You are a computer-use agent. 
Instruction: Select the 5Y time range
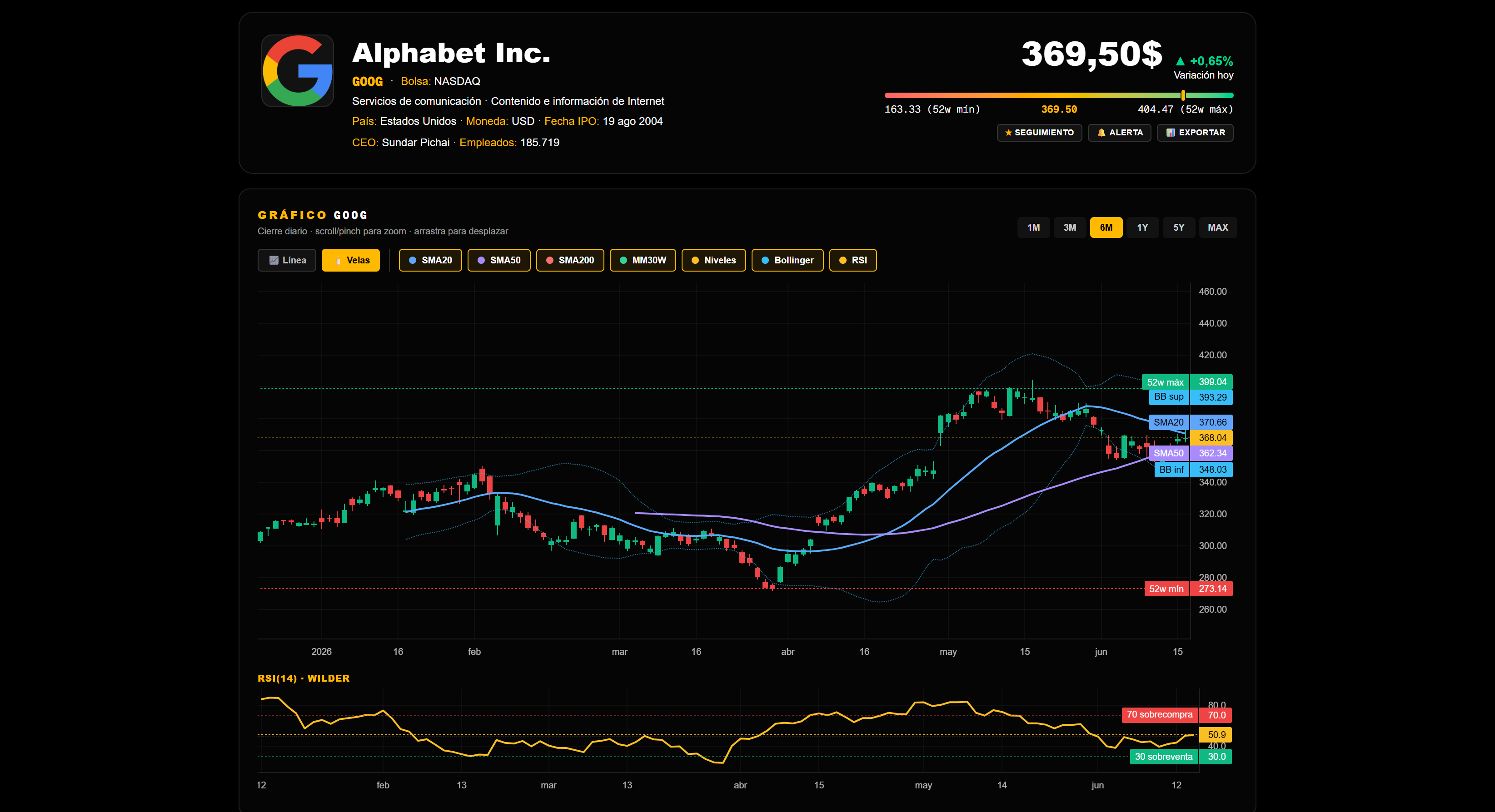(x=1179, y=228)
